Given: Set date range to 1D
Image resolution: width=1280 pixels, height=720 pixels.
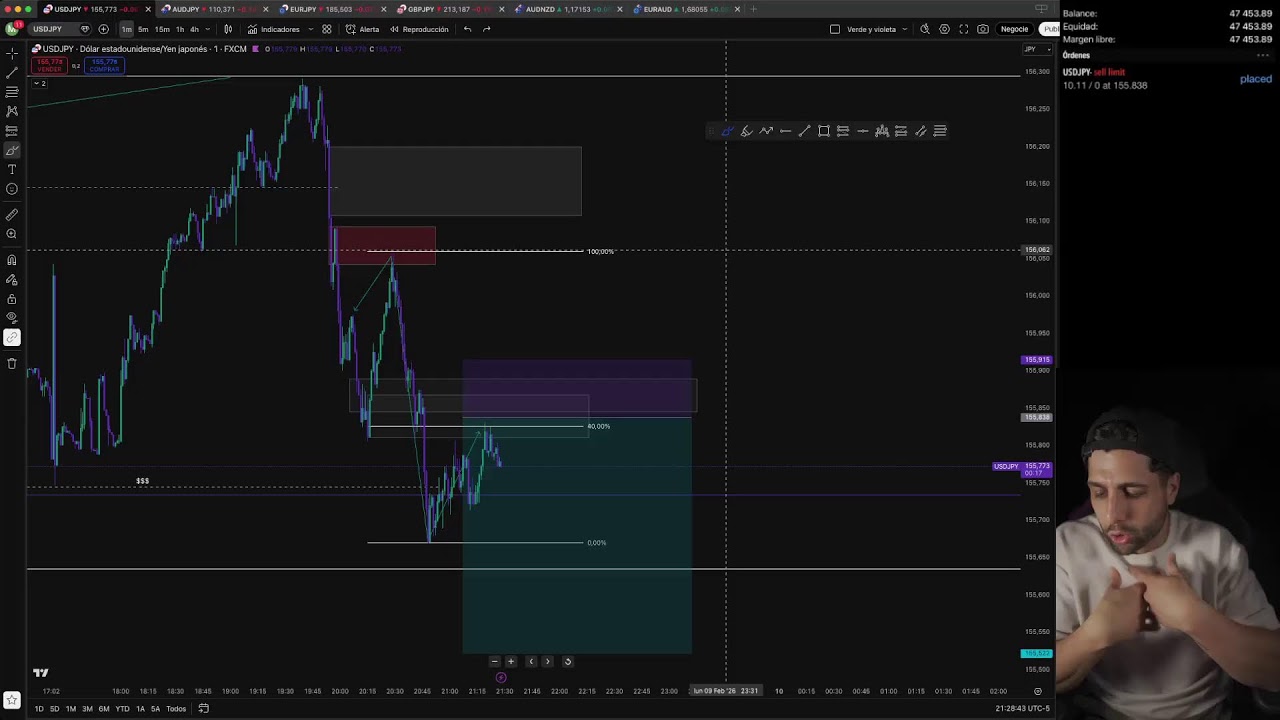Looking at the screenshot, I should [x=39, y=708].
